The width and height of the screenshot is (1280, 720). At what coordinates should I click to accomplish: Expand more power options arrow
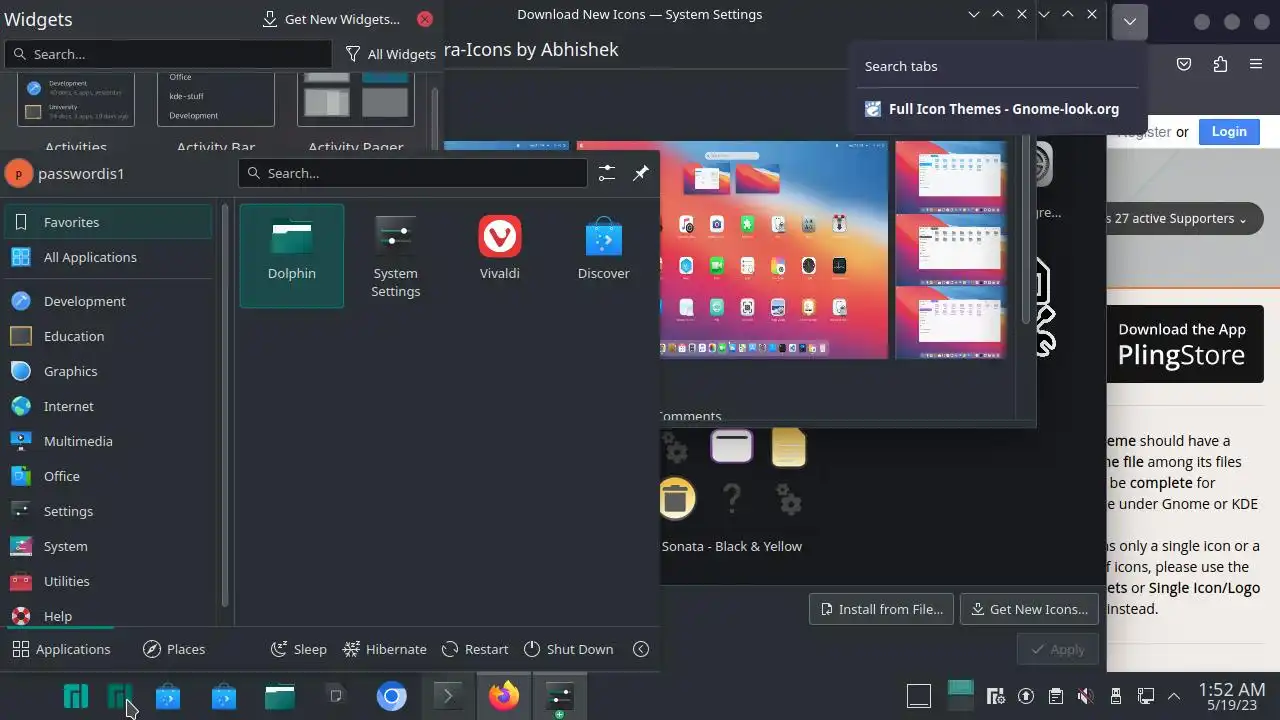coord(641,649)
